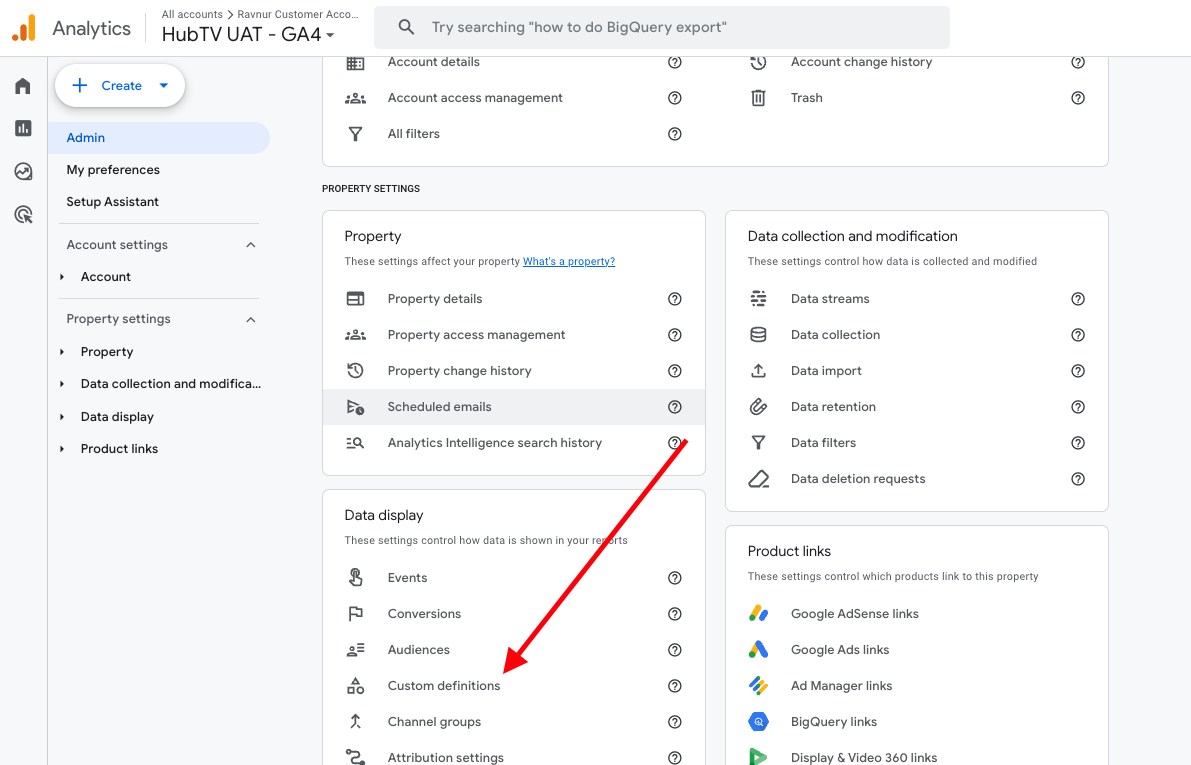The width and height of the screenshot is (1191, 765).
Task: Click the Conversions flag icon
Action: pyautogui.click(x=355, y=614)
